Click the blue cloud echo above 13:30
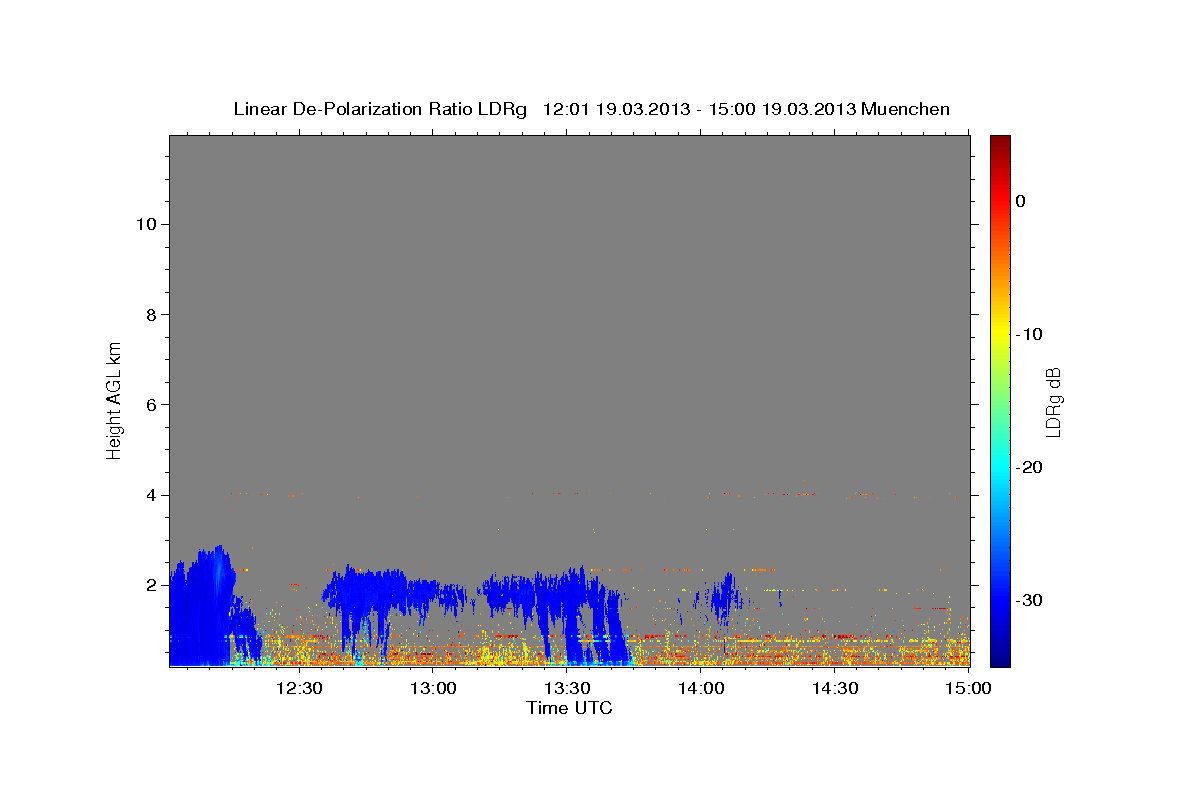 555,600
